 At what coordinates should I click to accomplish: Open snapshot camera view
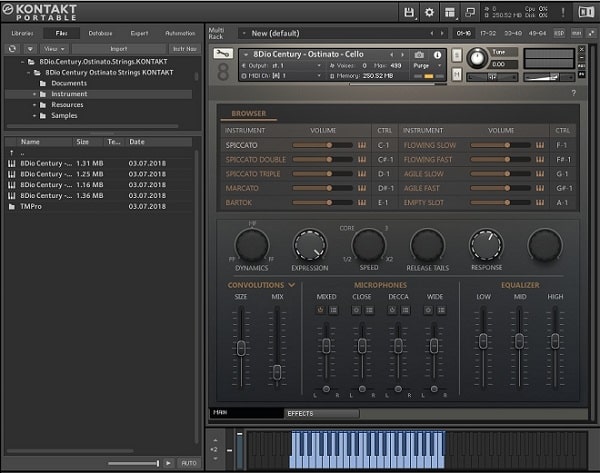(419, 55)
